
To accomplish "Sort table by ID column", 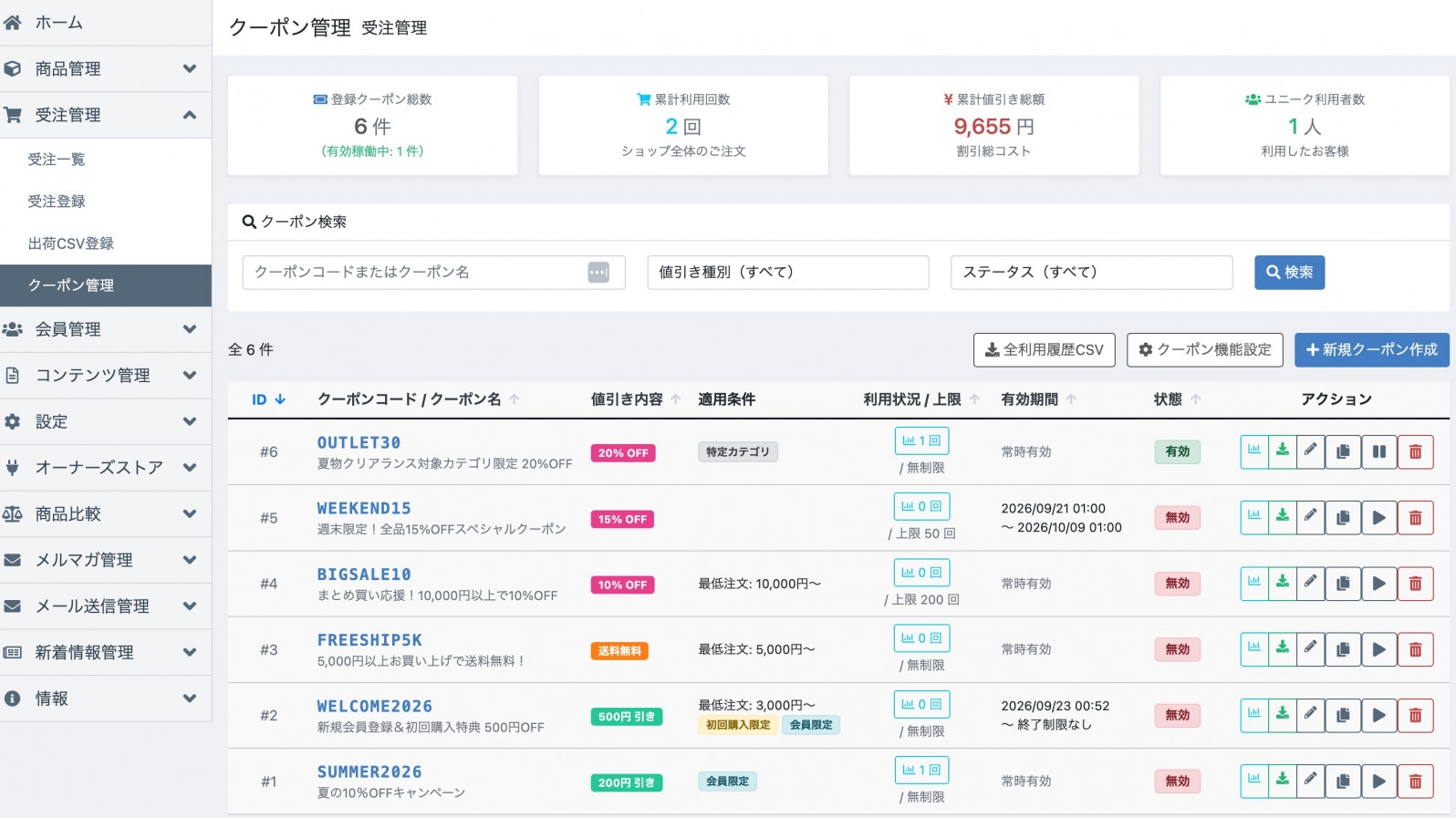I will [268, 399].
